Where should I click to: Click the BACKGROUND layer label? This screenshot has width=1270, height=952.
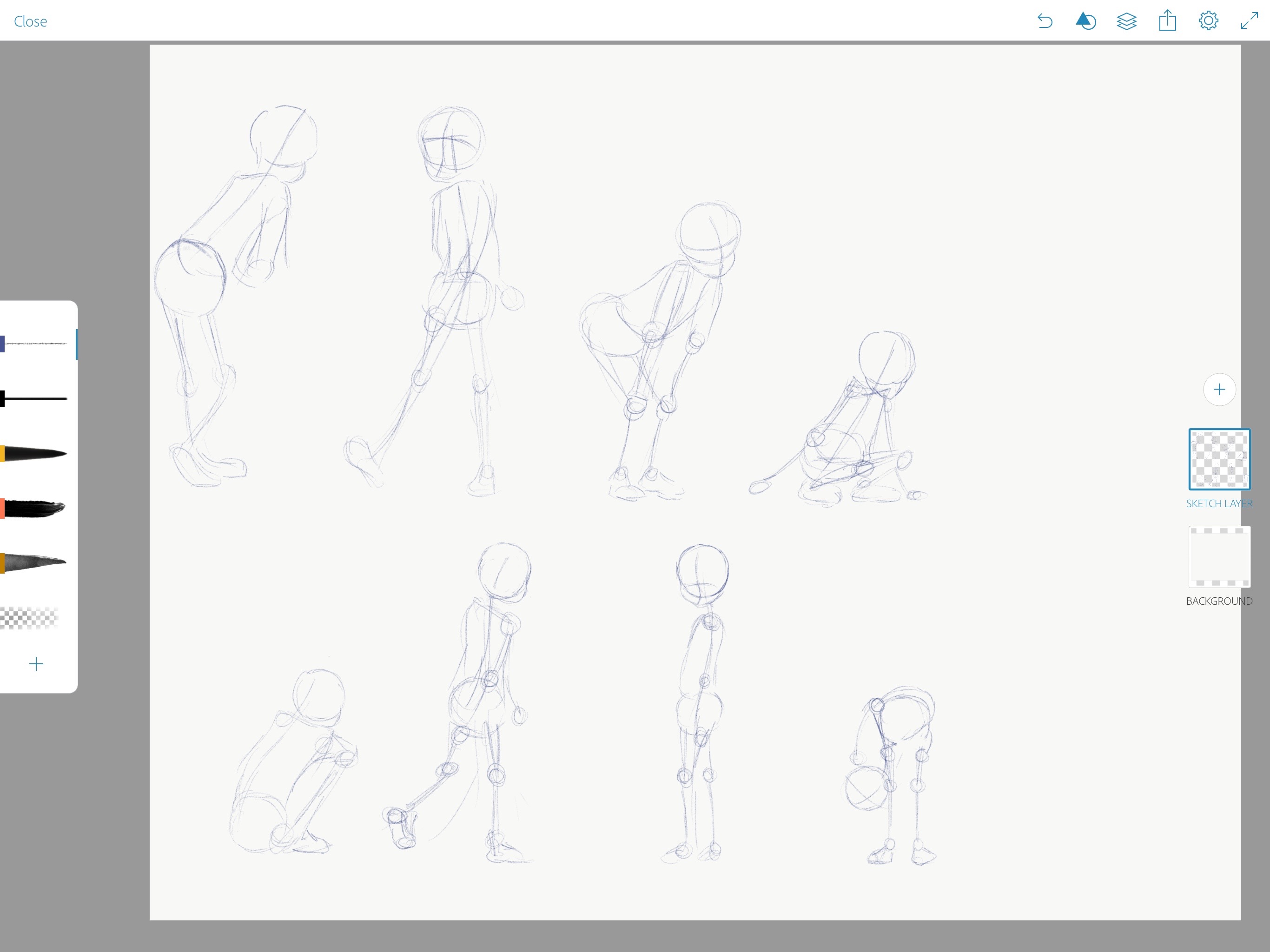pos(1219,601)
